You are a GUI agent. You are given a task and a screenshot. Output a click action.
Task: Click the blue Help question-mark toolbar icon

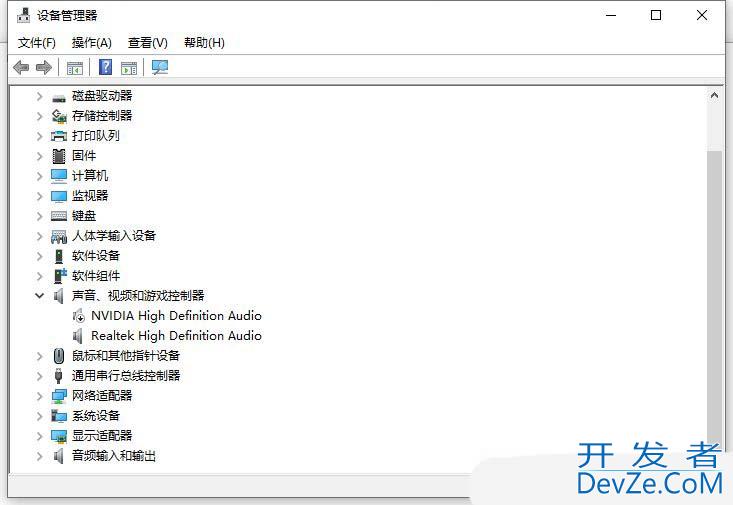pyautogui.click(x=105, y=67)
